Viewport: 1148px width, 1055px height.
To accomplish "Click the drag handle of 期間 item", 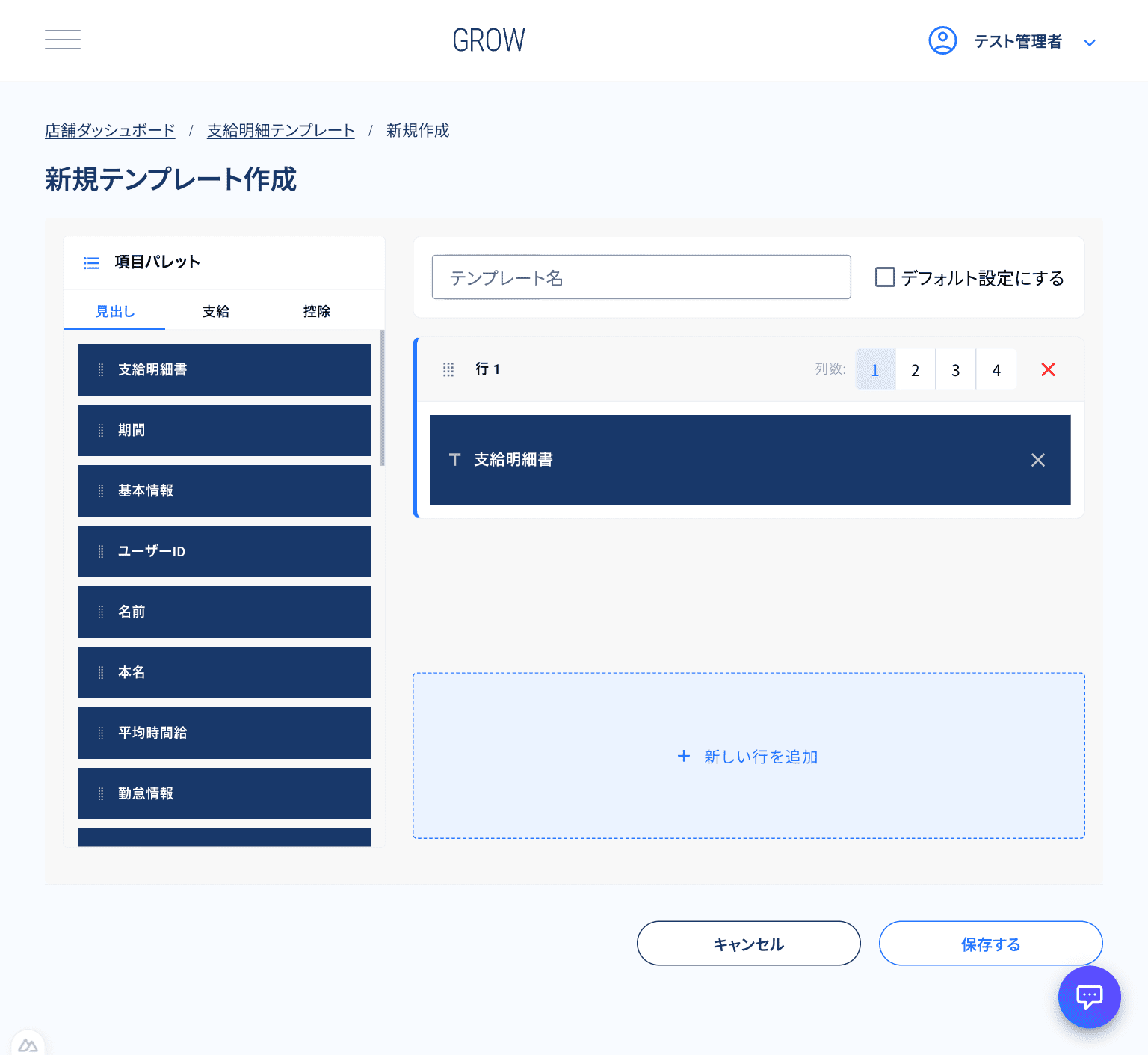I will pos(102,430).
